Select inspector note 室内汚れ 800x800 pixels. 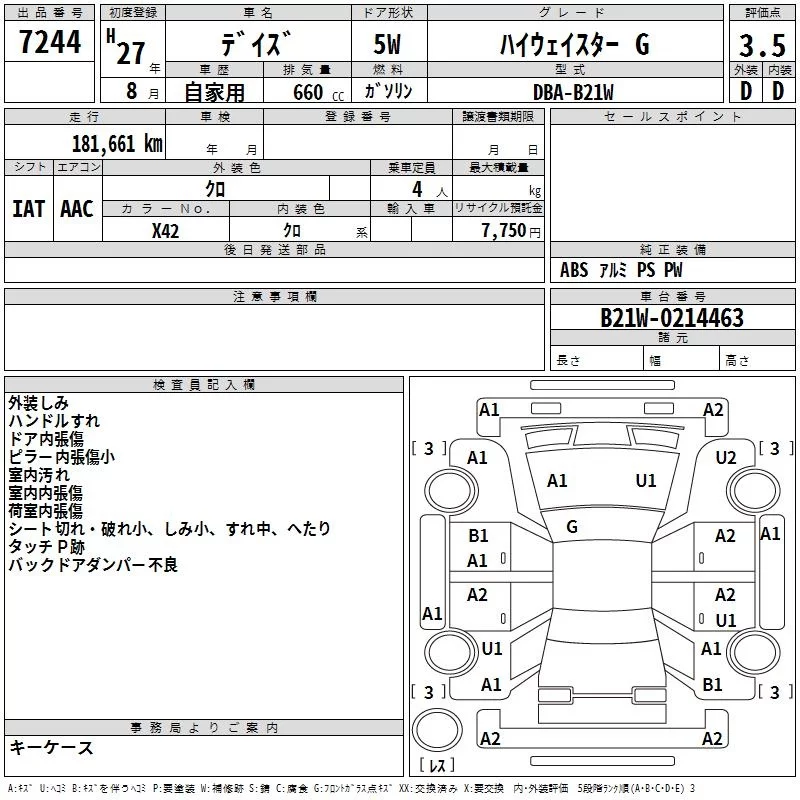38,475
